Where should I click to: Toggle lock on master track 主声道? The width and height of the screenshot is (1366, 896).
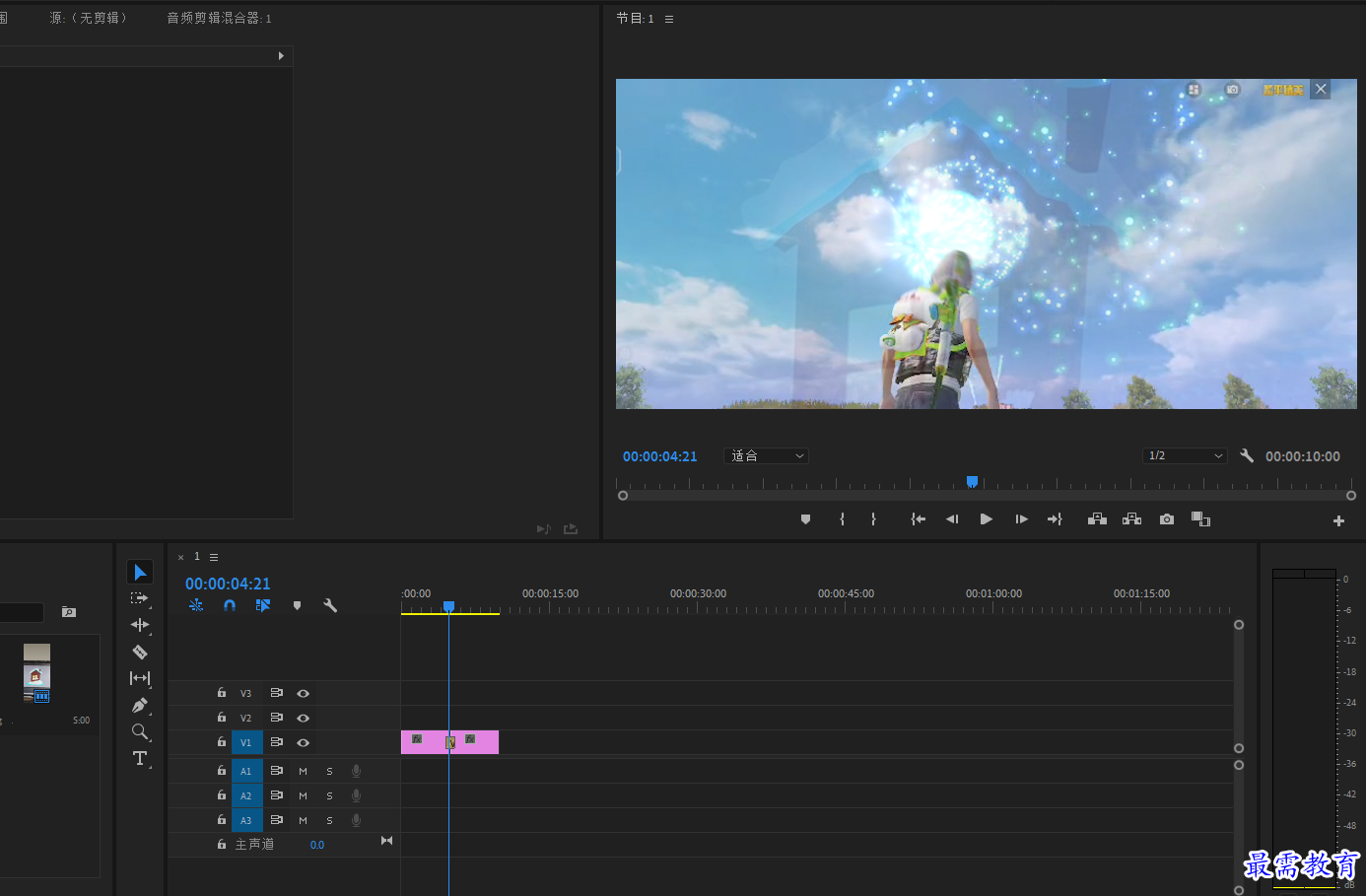(x=222, y=845)
